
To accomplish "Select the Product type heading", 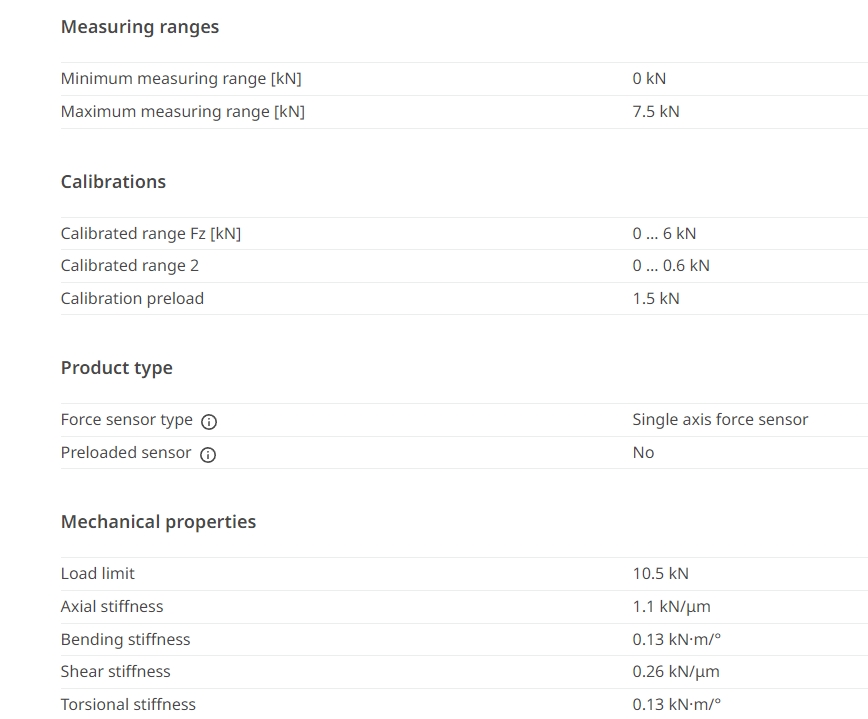I will coord(117,368).
